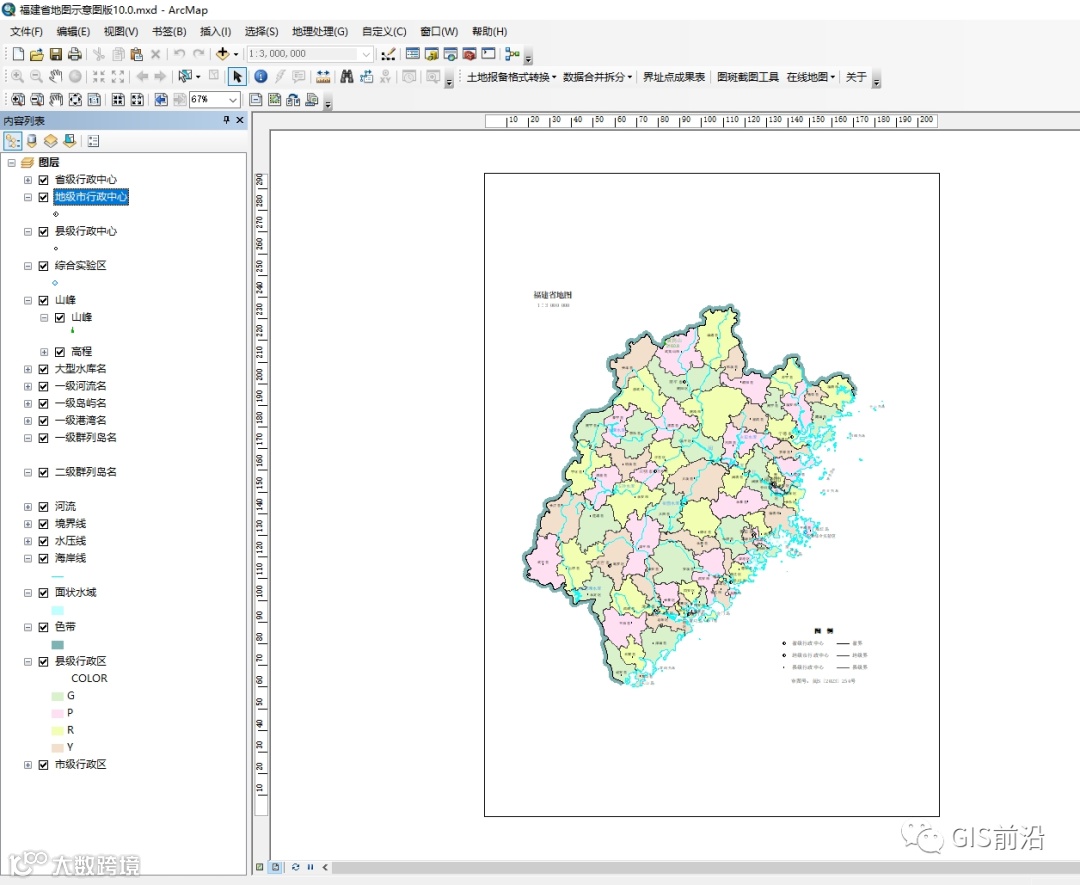
Task: Open the Catalog window icon
Action: pos(432,54)
